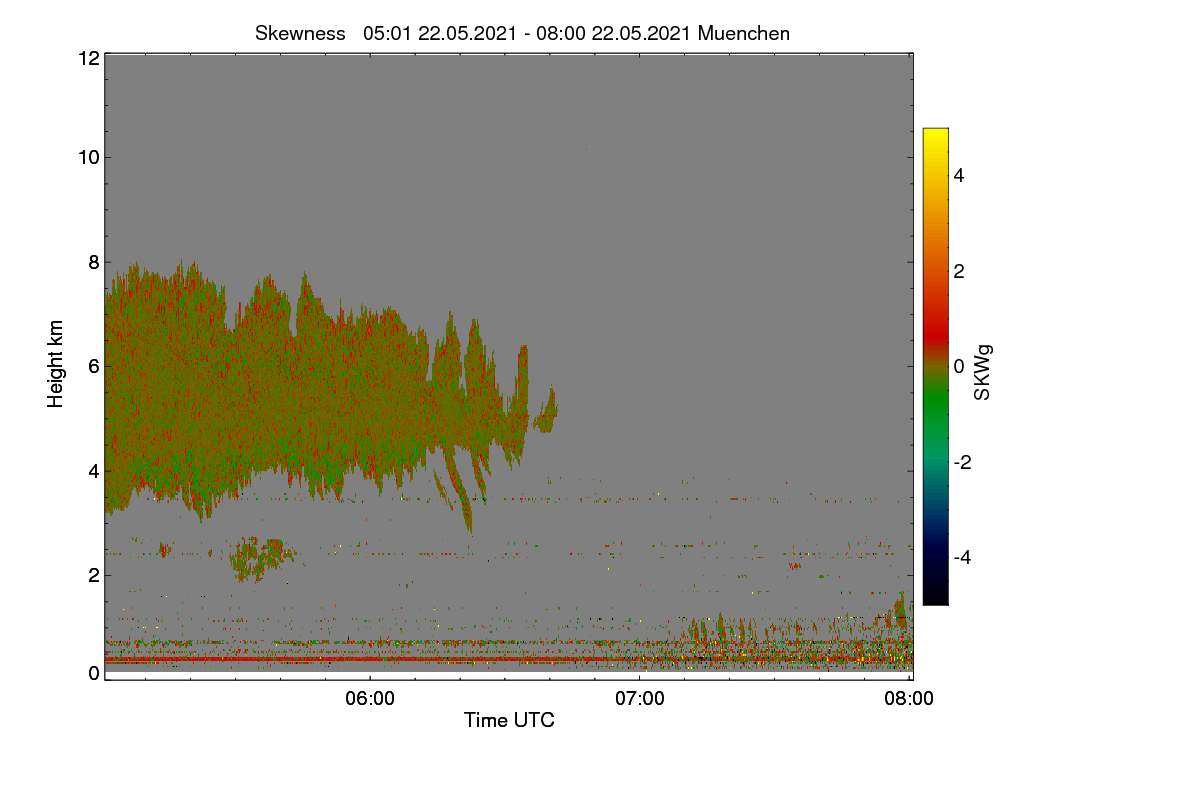Click the 06:00 time axis label

(369, 699)
